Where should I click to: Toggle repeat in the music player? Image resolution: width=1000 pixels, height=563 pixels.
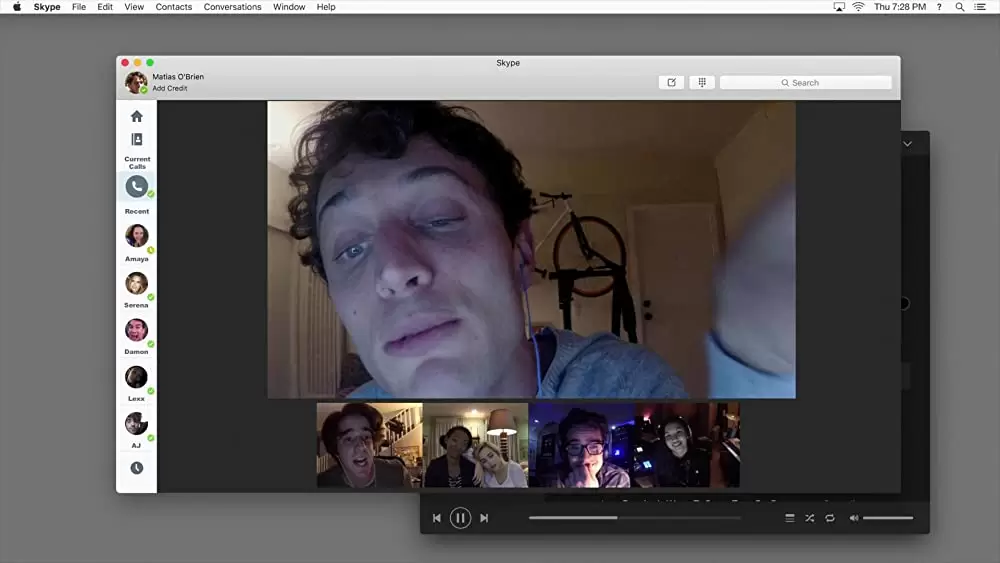click(x=830, y=518)
